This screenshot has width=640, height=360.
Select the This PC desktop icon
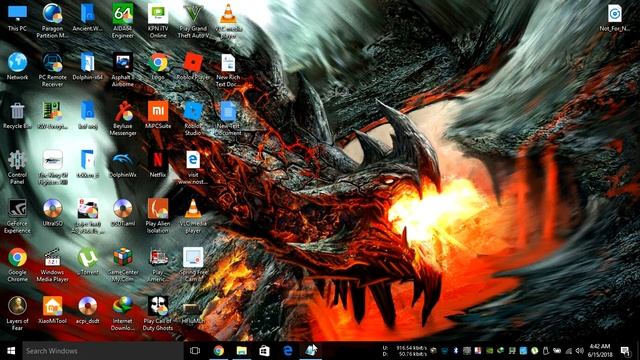(x=17, y=18)
